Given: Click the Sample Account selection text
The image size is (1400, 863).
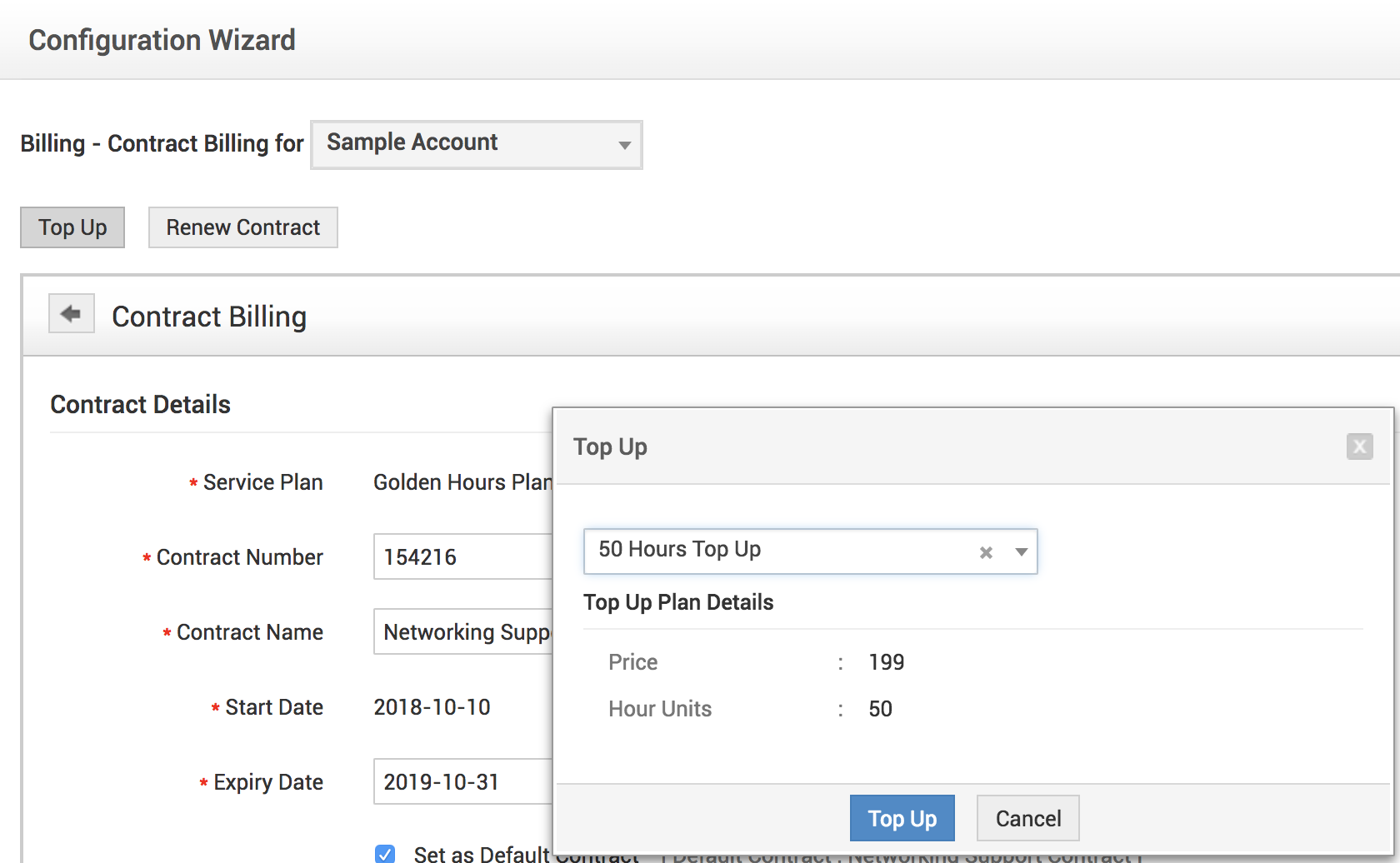Looking at the screenshot, I should coord(412,142).
